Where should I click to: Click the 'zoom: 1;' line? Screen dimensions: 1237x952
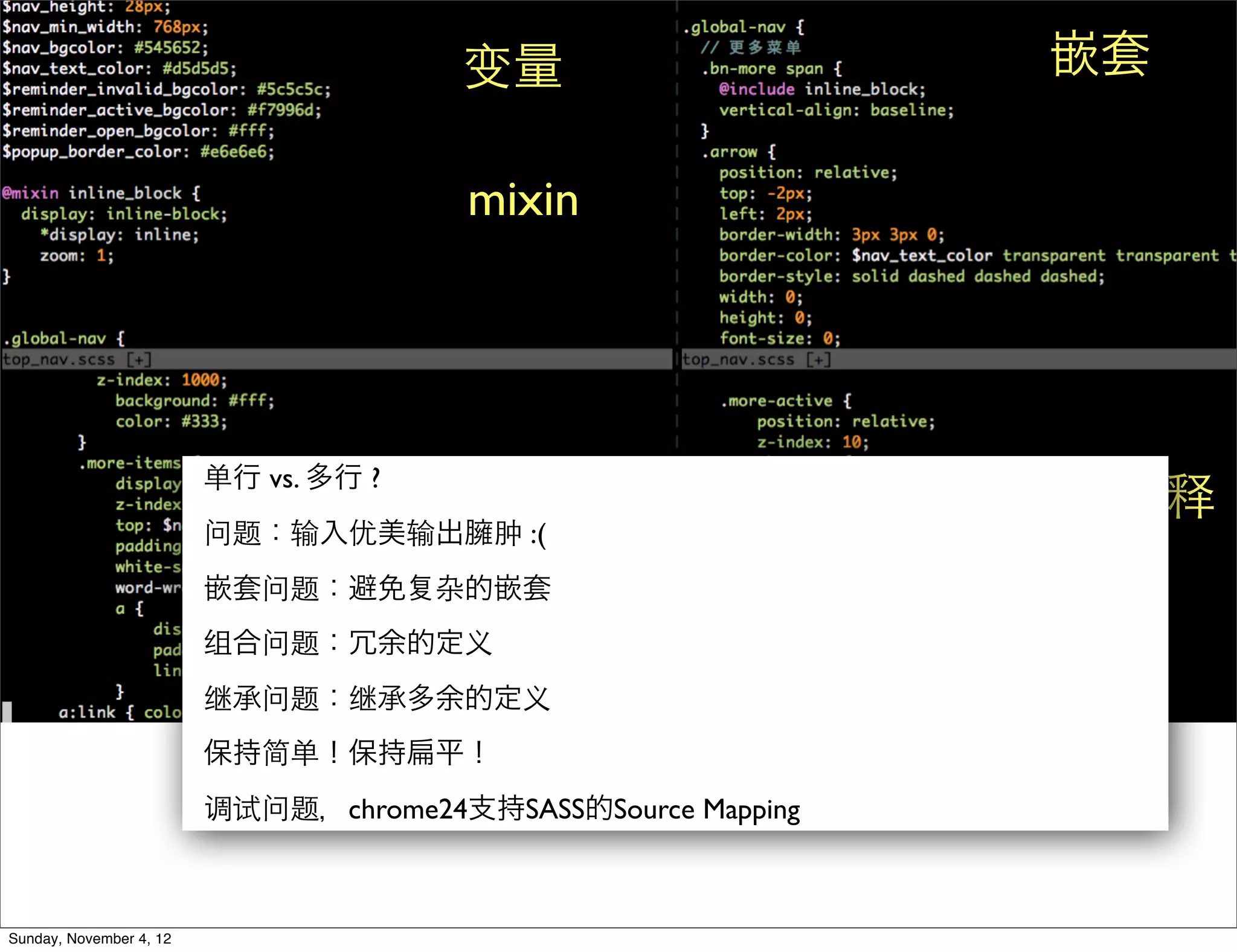coord(77,256)
